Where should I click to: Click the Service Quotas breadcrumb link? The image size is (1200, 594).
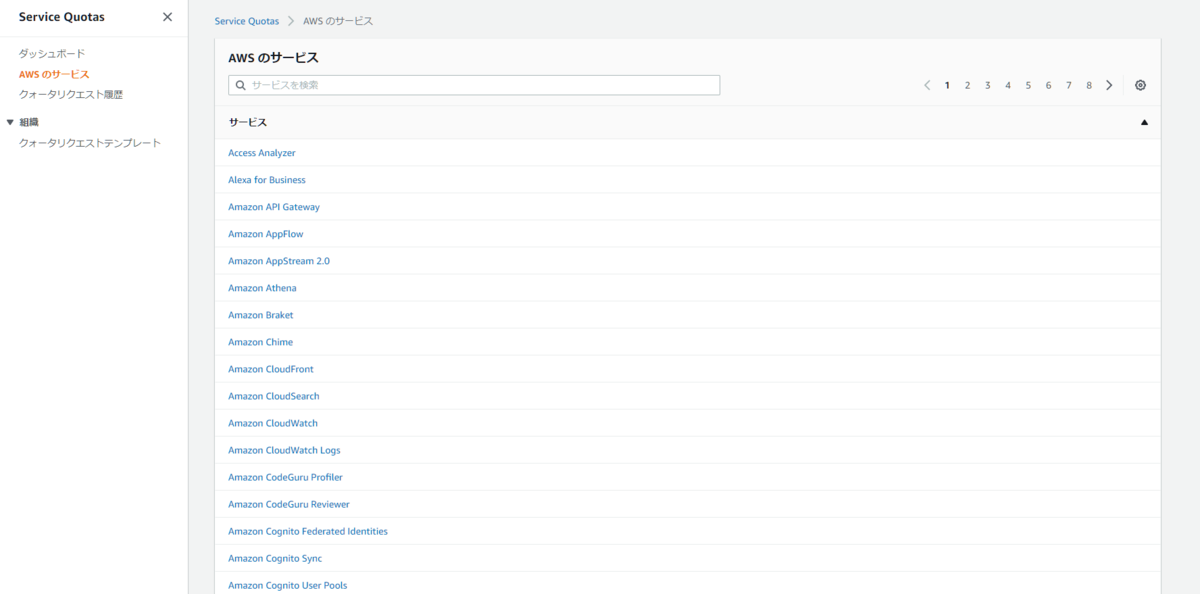point(246,21)
